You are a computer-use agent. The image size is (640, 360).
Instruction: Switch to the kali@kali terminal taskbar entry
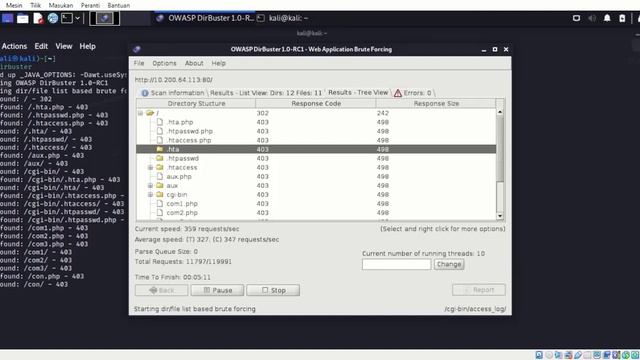[283, 18]
